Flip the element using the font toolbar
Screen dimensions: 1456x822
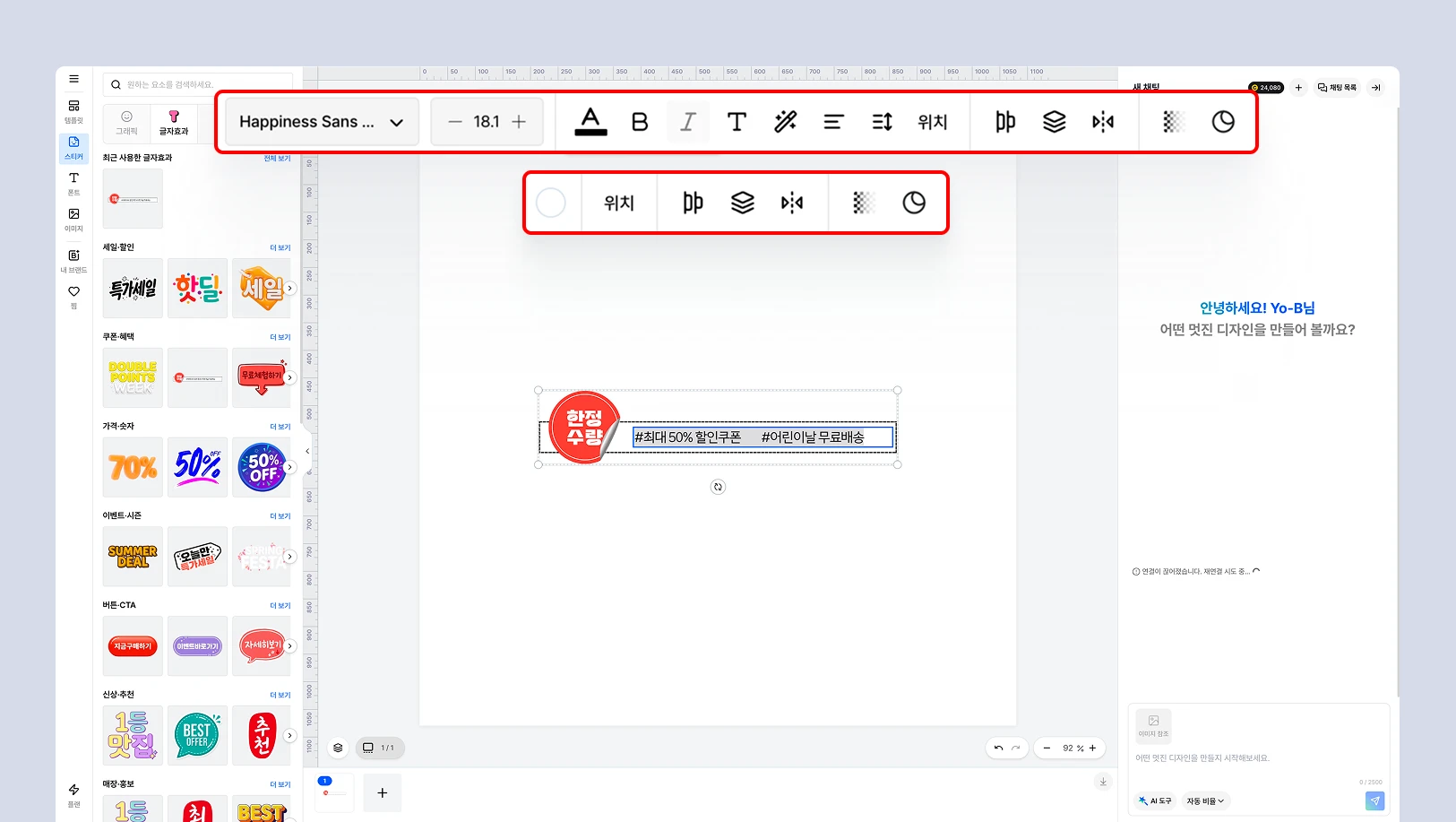pos(1103,122)
